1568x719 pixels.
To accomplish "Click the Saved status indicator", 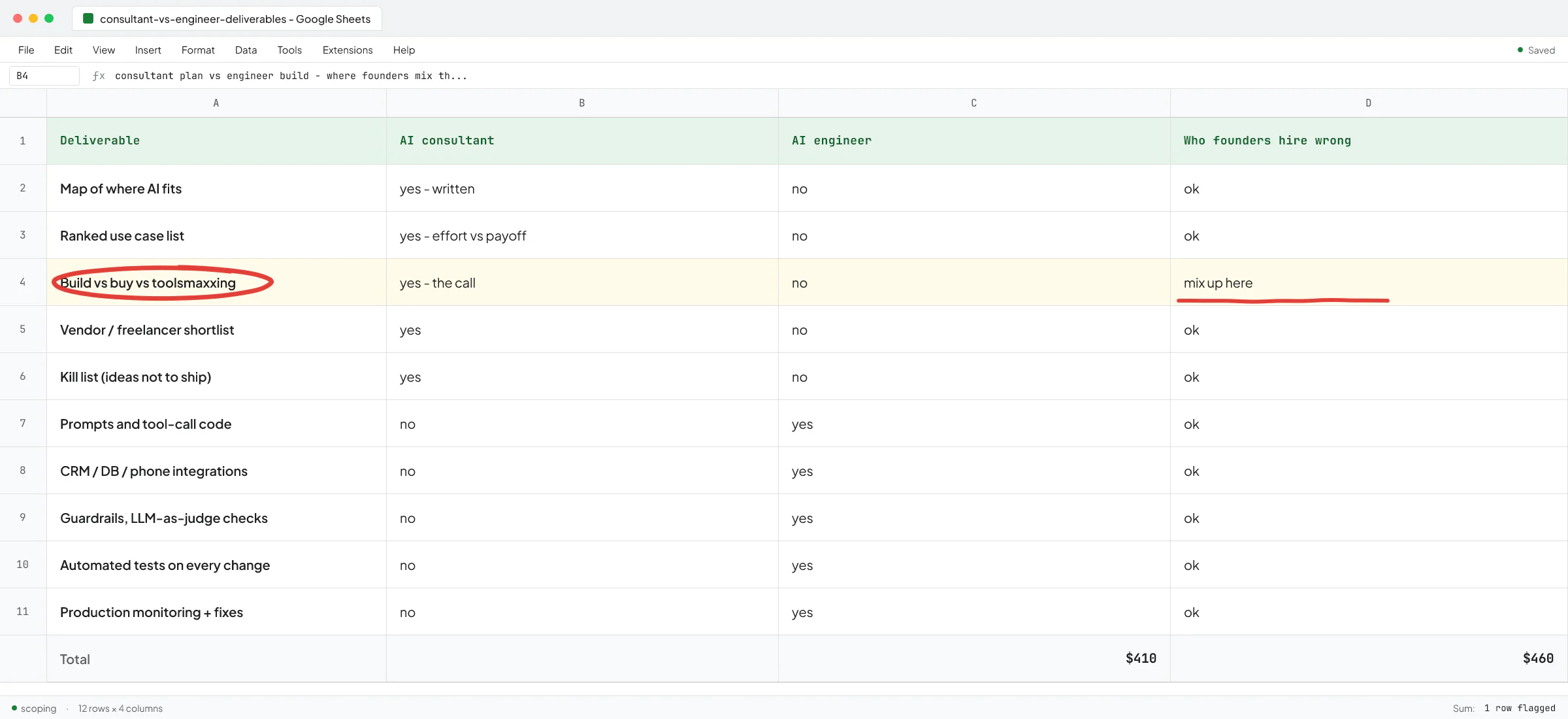I will pos(1536,50).
